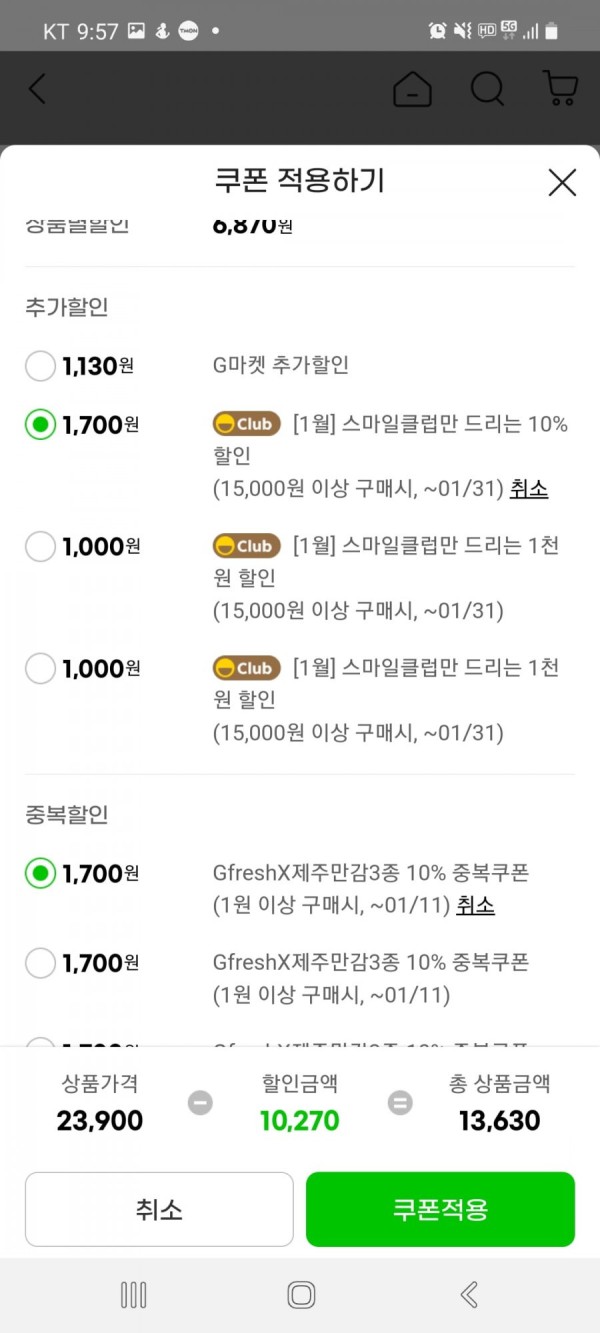
Task: Tap 취소 link on GfreshX 중복쿠폰
Action: coord(475,906)
